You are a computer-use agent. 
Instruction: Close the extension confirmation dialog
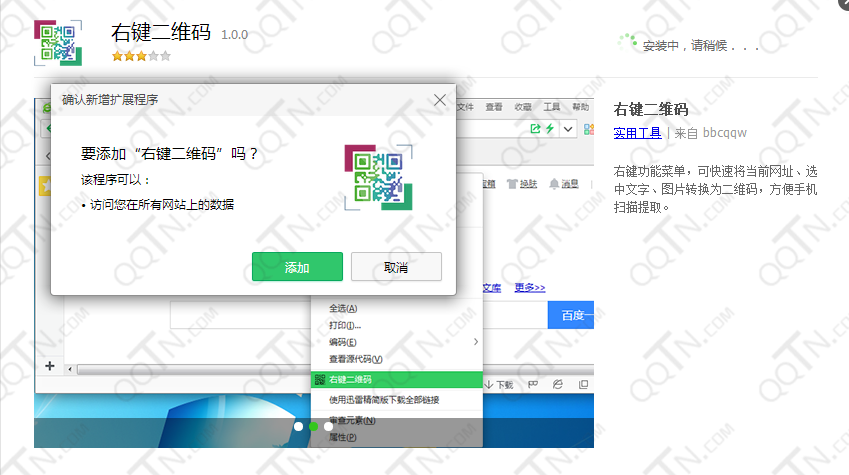(x=439, y=100)
